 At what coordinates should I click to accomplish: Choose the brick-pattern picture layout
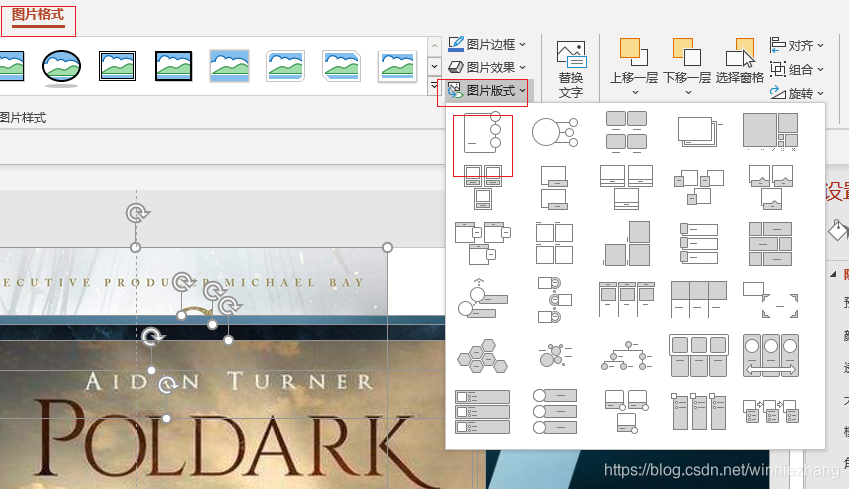[x=770, y=243]
